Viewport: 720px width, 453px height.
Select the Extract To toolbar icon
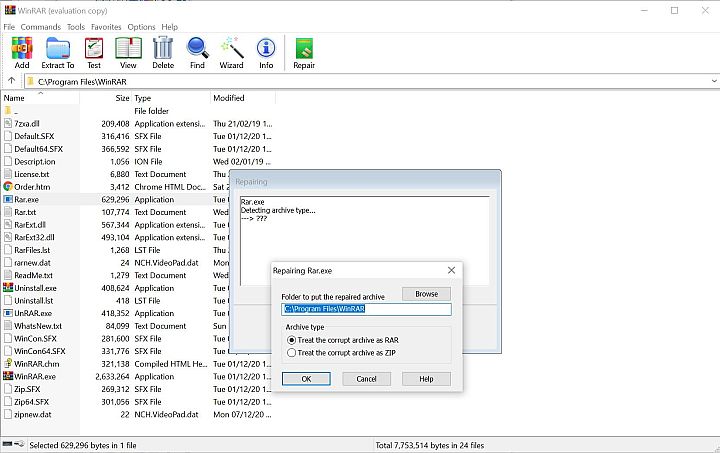pos(58,53)
